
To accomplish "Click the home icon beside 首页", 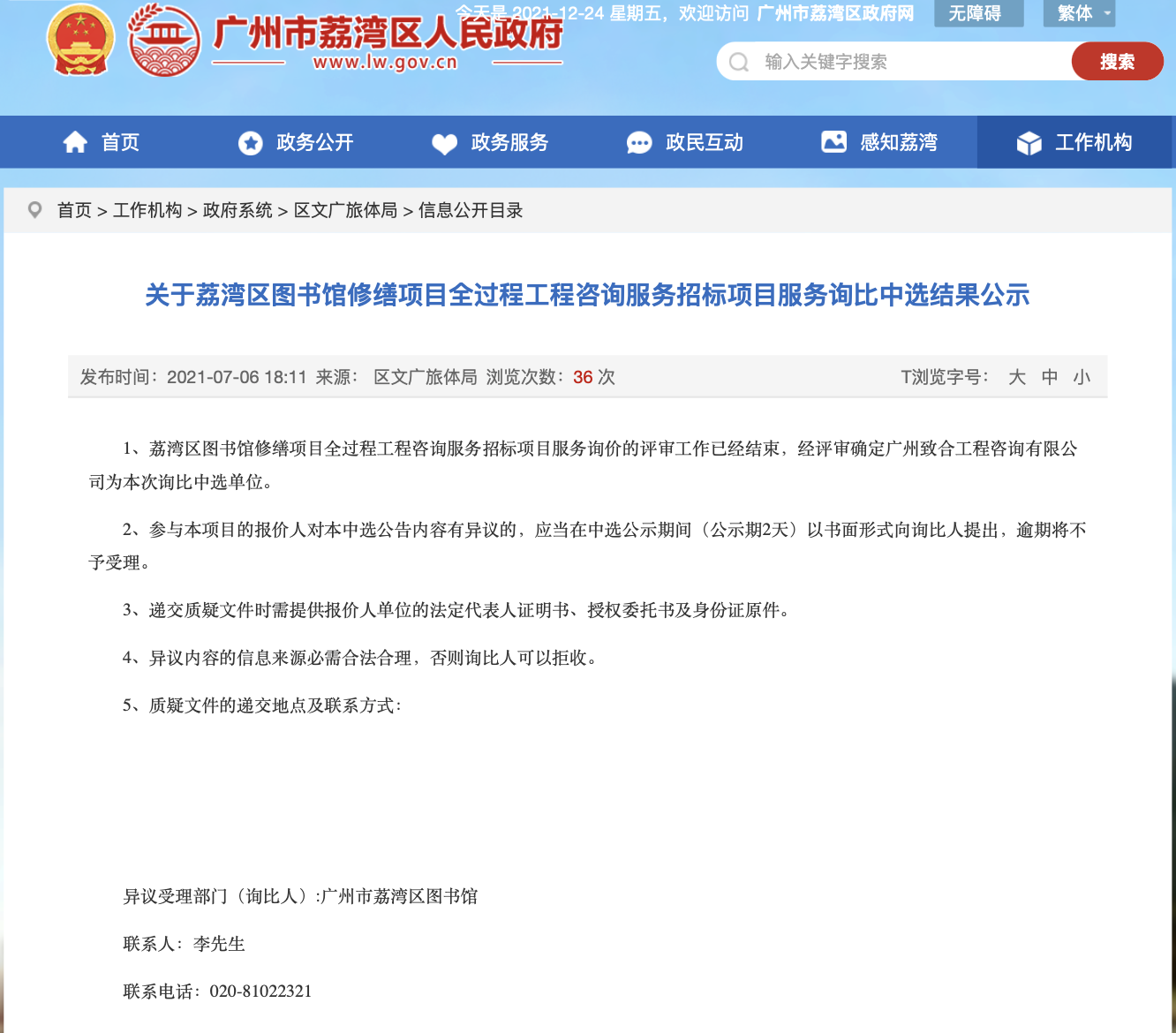I will 75,141.
